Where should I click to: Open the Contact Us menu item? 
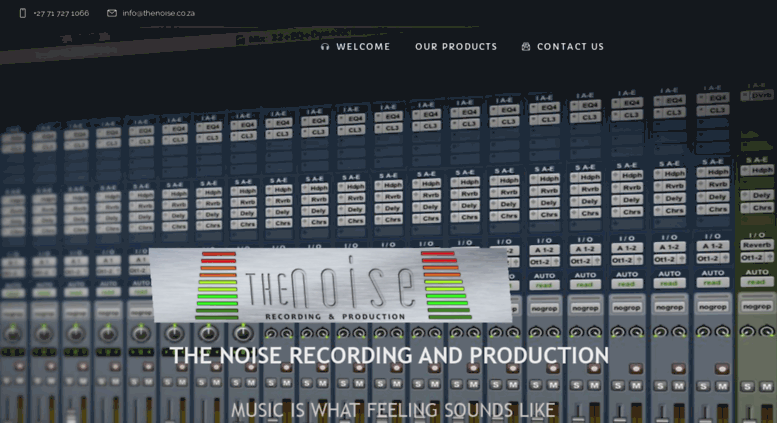(x=570, y=47)
